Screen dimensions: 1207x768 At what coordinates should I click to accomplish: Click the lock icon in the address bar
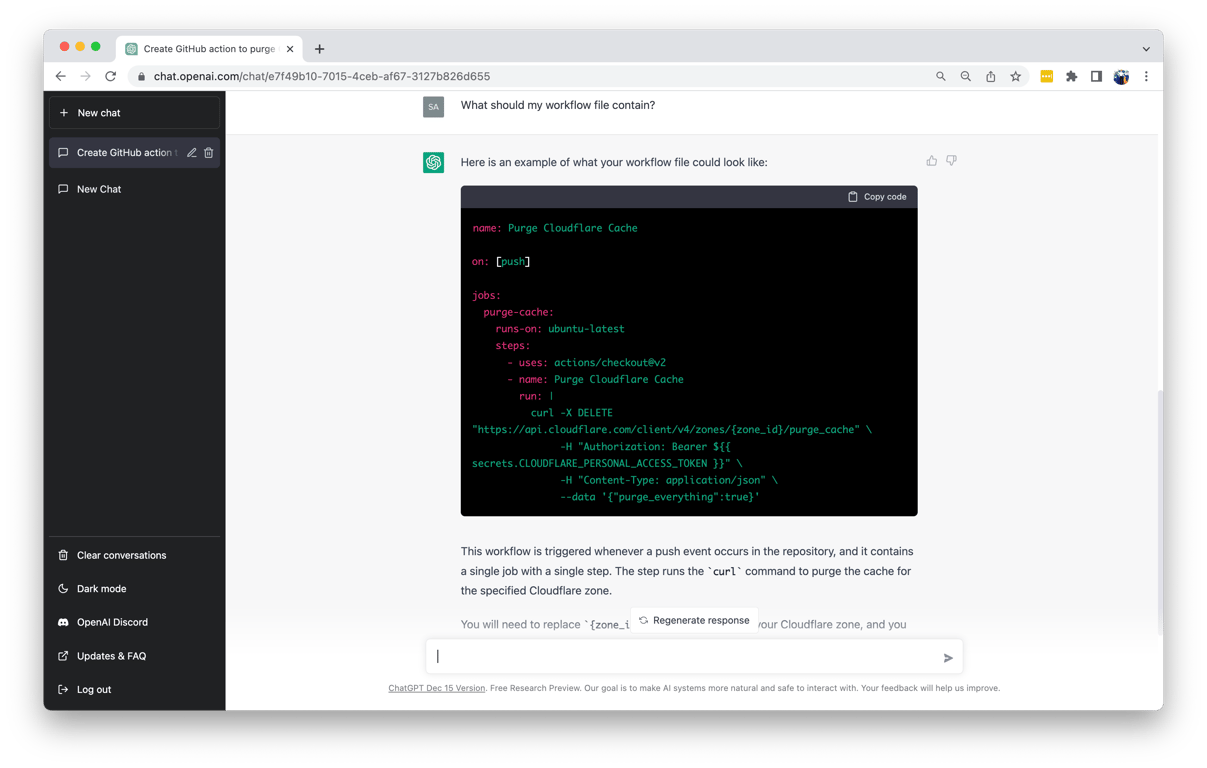[x=141, y=77]
